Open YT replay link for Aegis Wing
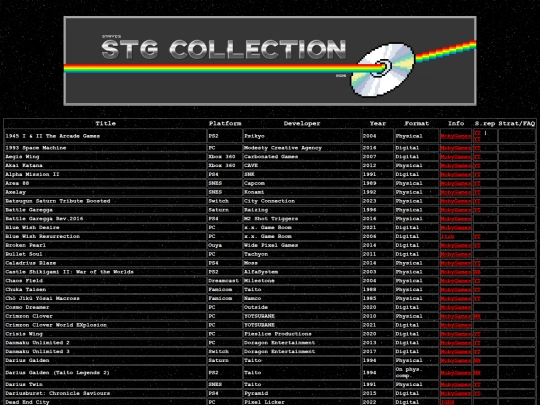Screen dimensions: 540x405 click(x=477, y=157)
